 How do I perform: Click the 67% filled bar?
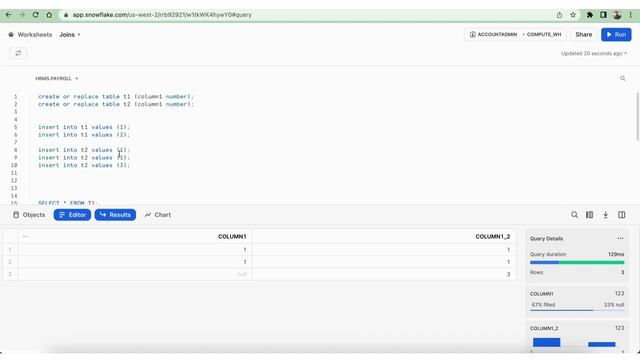(x=577, y=310)
